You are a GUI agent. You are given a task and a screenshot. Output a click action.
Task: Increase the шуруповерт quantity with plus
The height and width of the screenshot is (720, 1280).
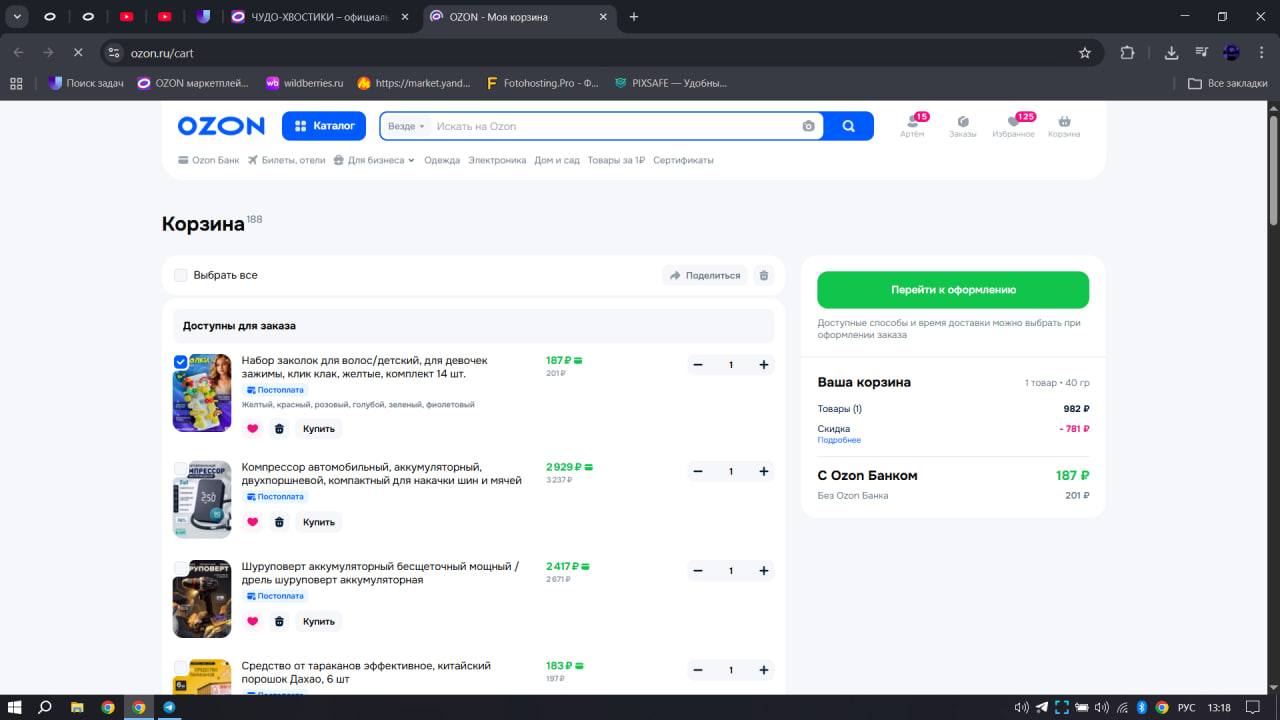point(764,571)
